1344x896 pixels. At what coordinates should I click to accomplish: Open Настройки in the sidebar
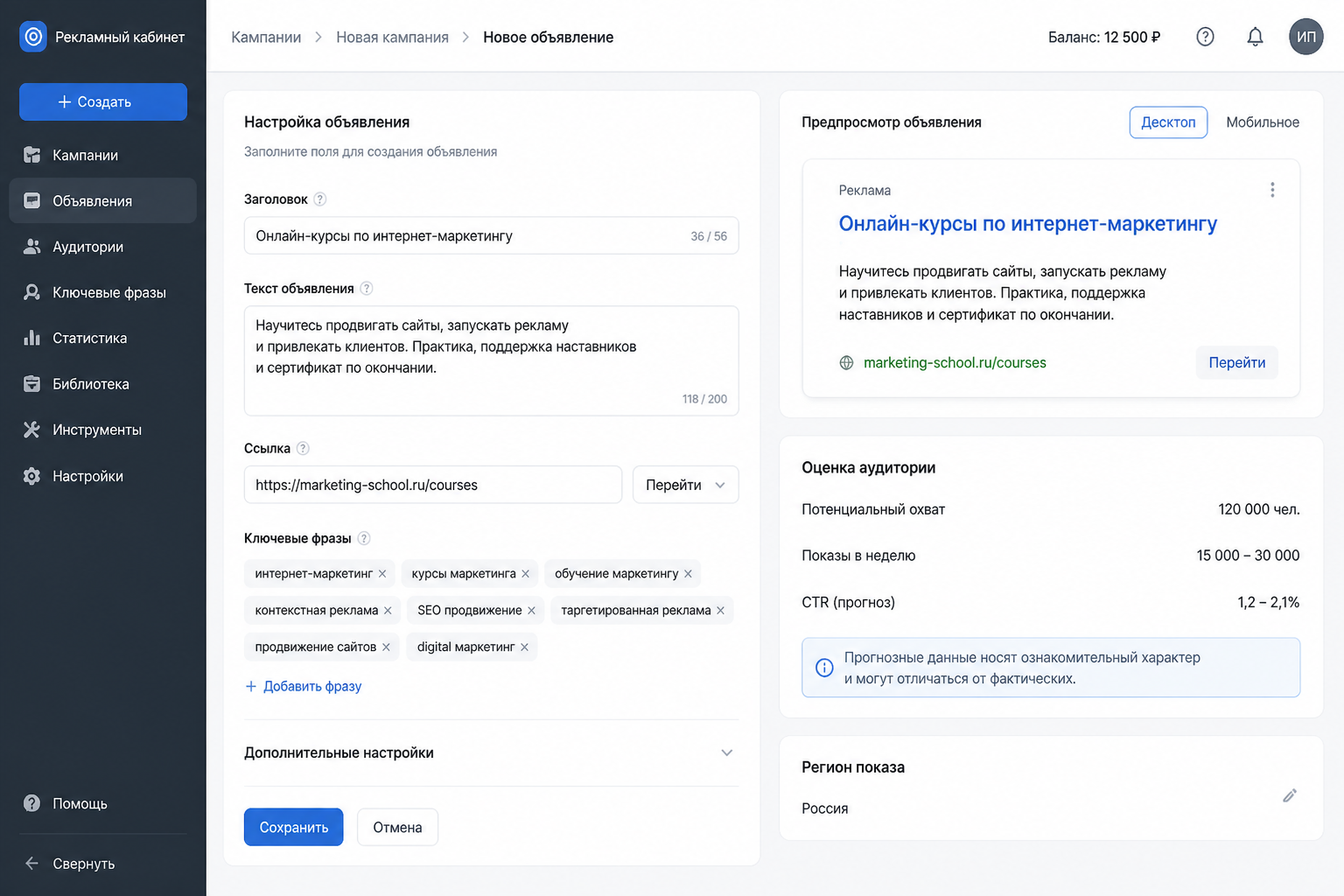(x=103, y=476)
